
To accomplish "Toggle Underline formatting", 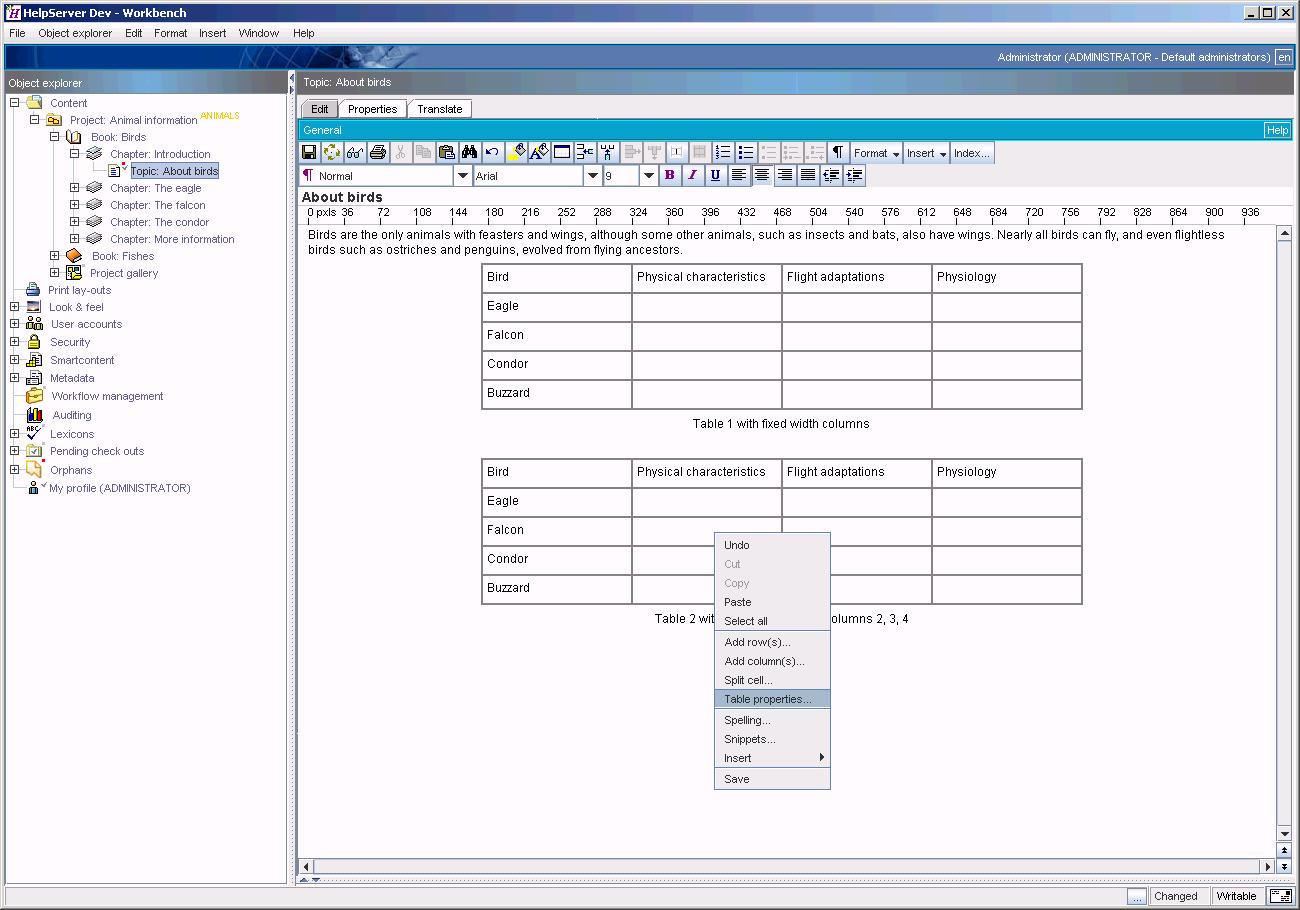I will click(715, 176).
